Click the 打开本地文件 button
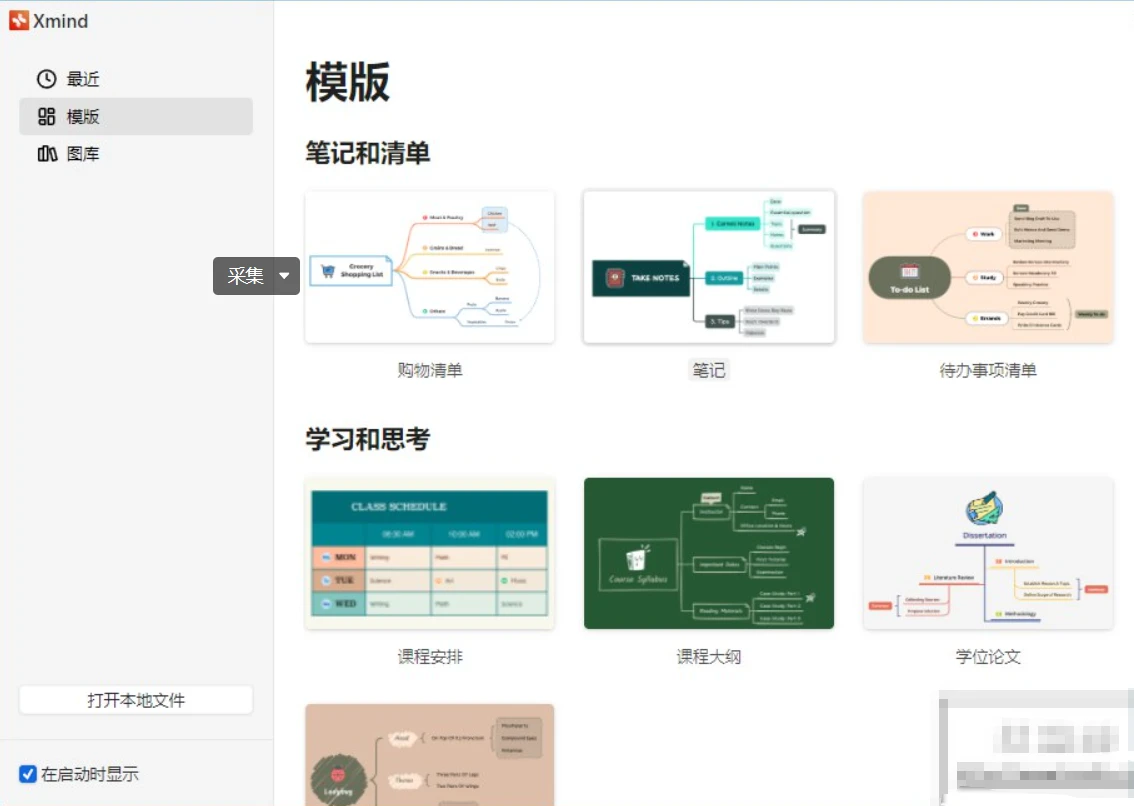 click(136, 700)
